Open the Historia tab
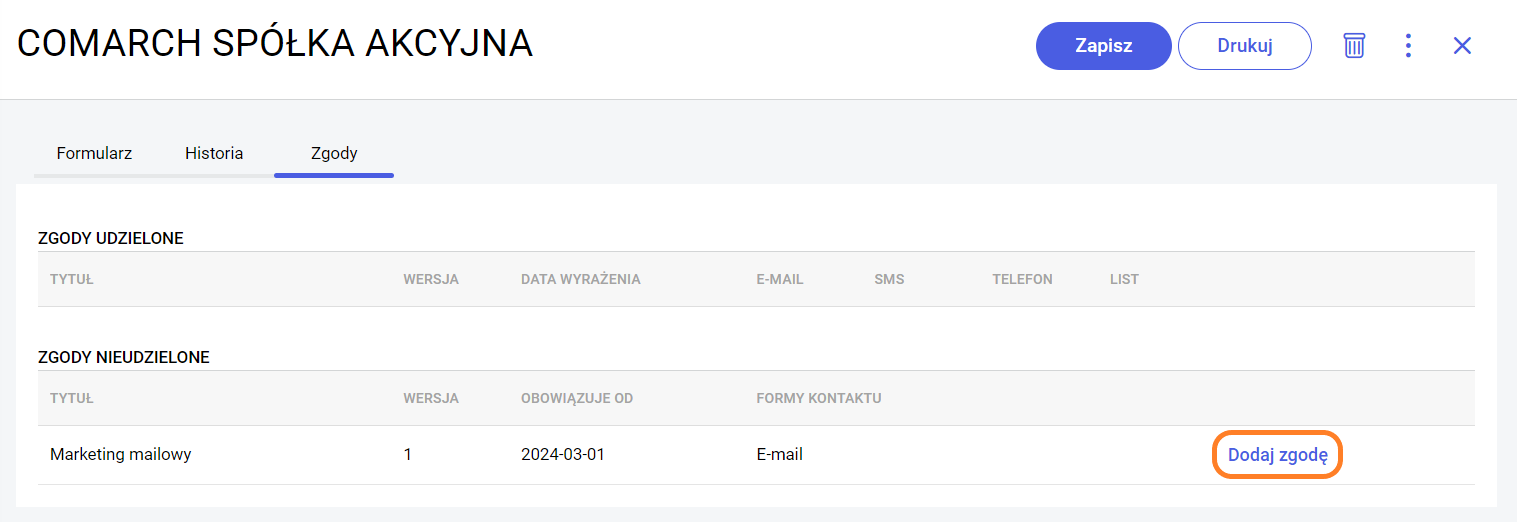This screenshot has height=522, width=1517. [214, 154]
